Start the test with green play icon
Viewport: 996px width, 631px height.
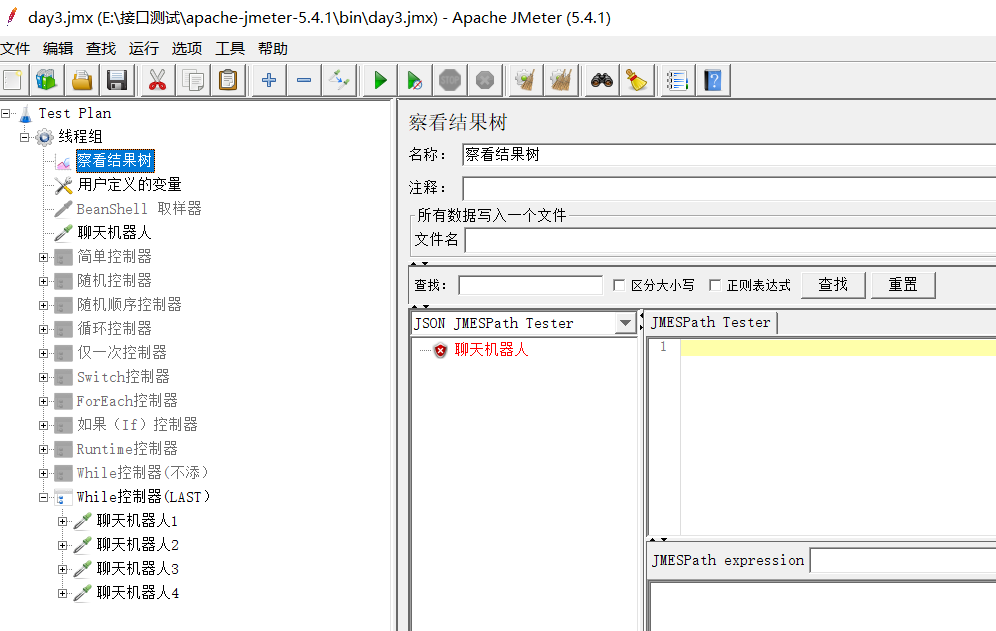pos(380,81)
